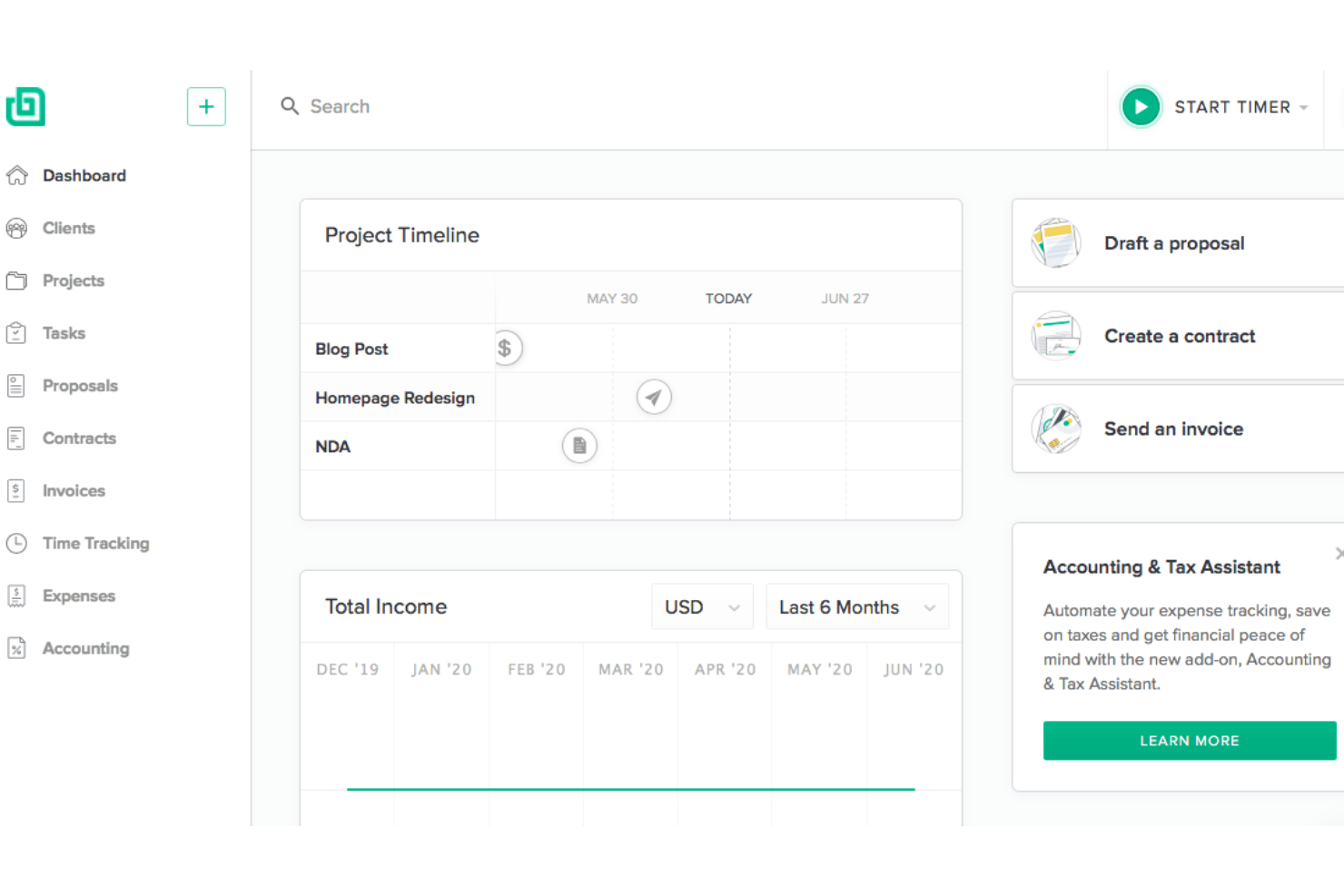Click the Projects folder icon
Screen dimensions: 1344x896
point(16,281)
